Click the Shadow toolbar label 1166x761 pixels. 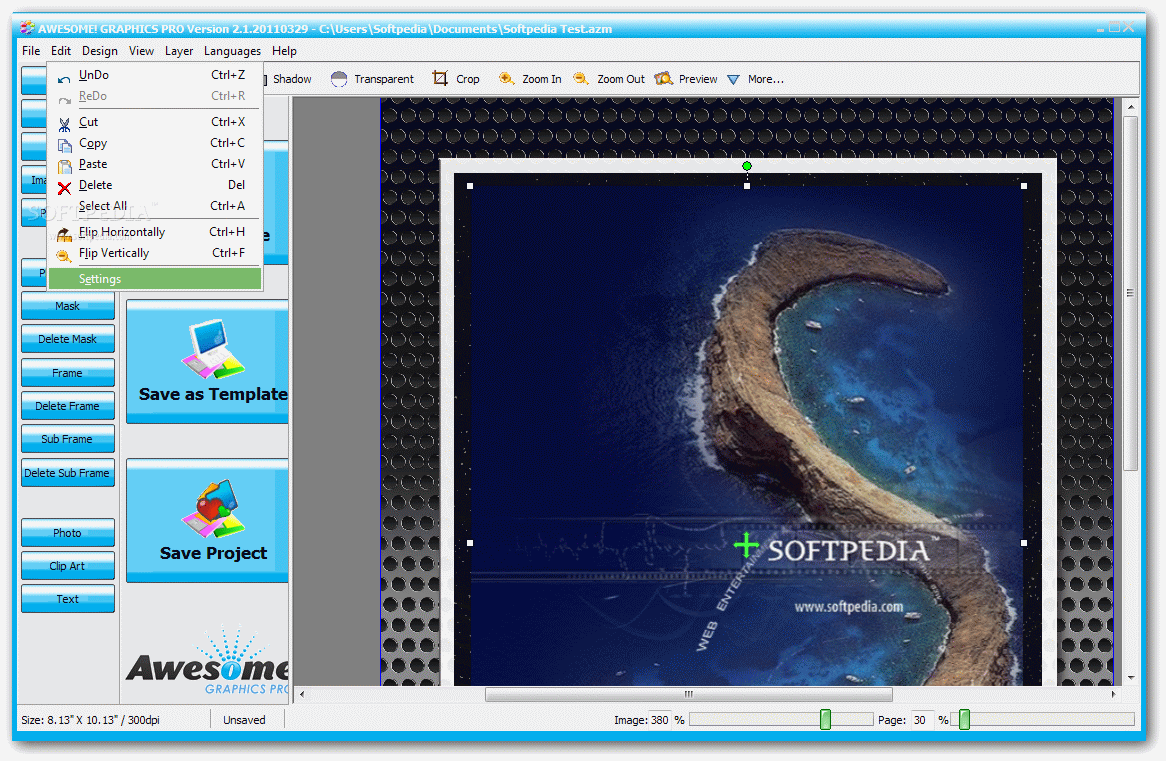[x=292, y=79]
